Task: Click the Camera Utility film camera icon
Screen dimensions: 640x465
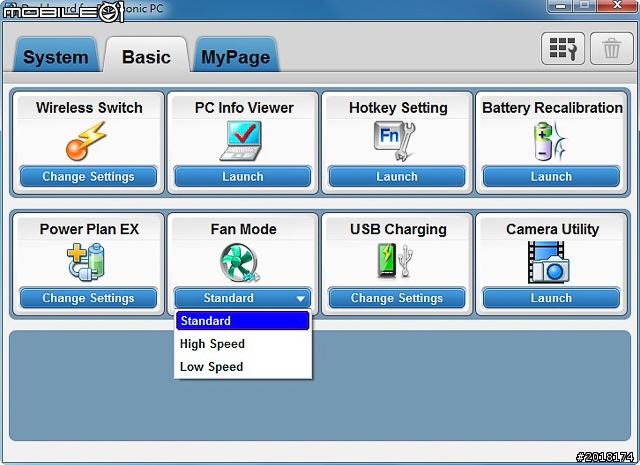Action: (x=548, y=262)
